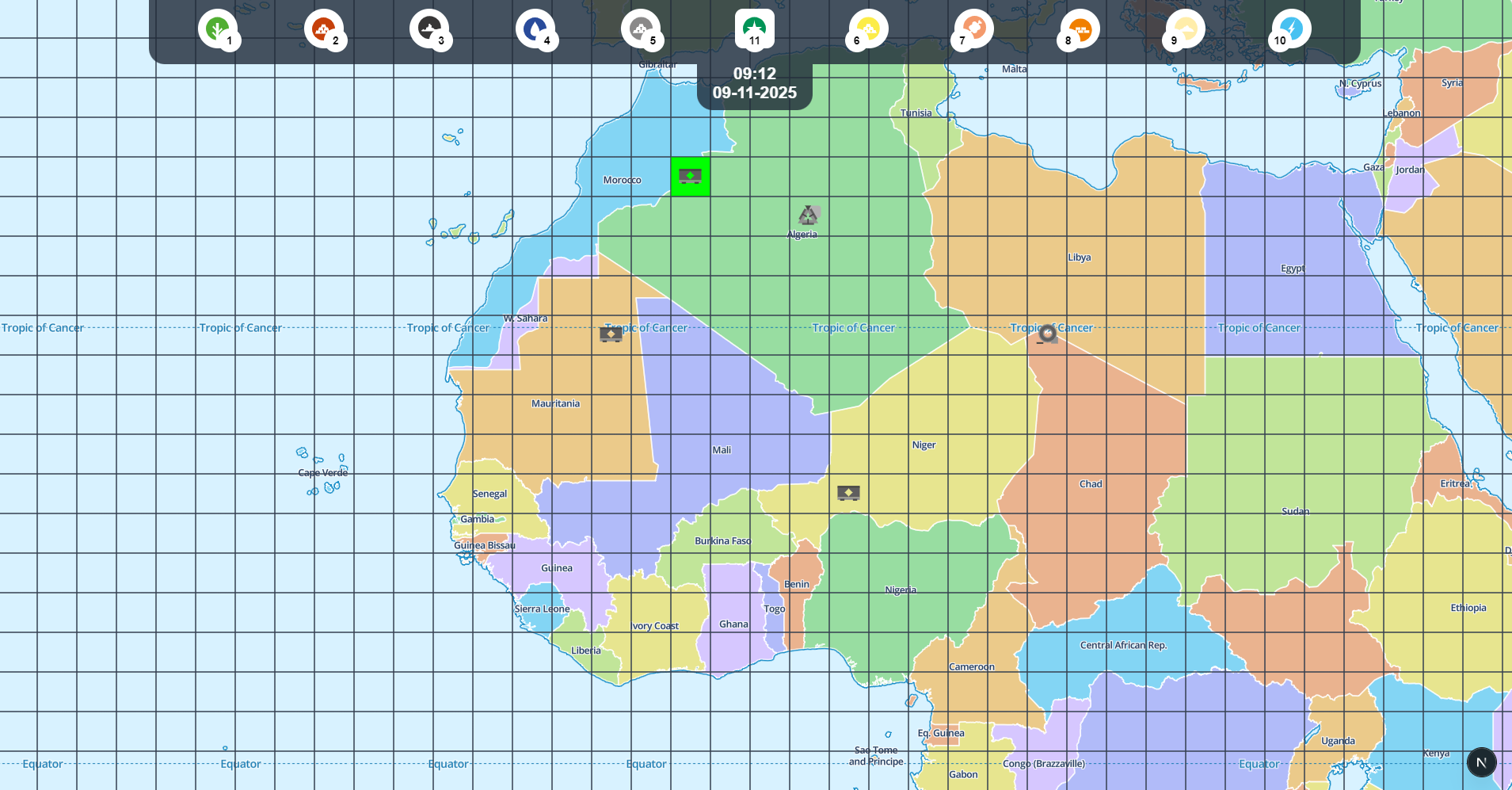1512x790 pixels.
Task: Click the container marker in northern Mauritania
Action: point(611,334)
